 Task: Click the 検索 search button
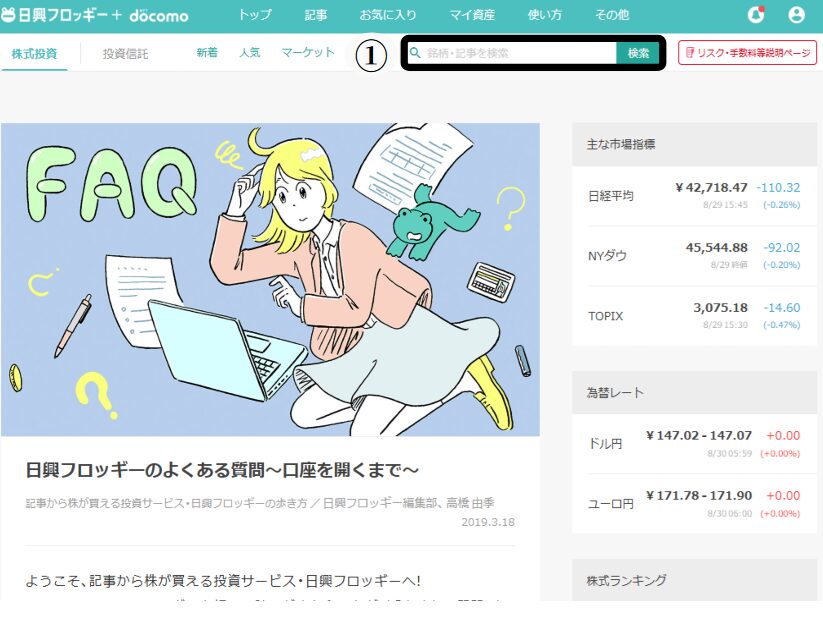[x=638, y=52]
